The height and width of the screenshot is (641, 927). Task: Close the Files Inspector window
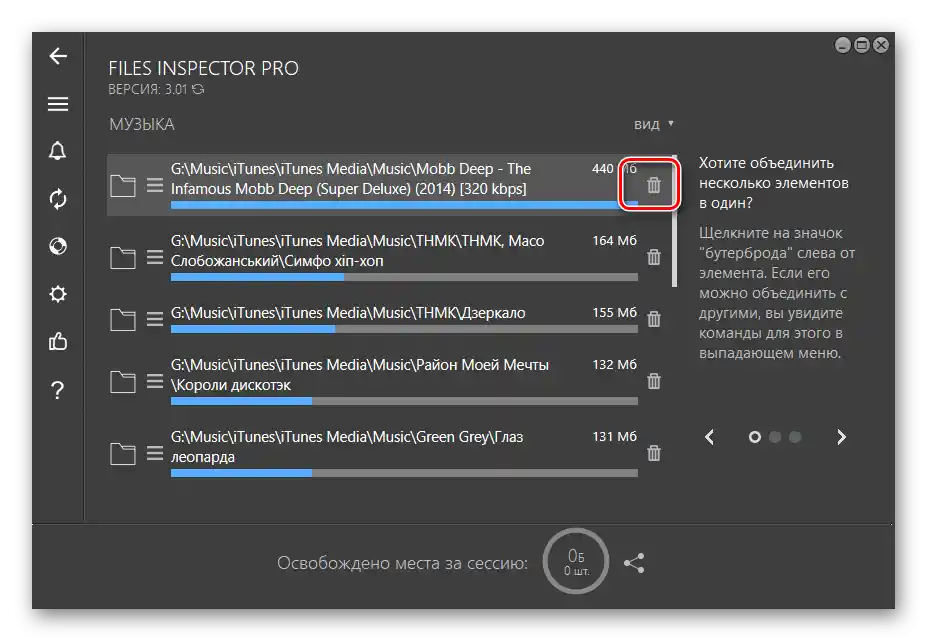coord(881,45)
